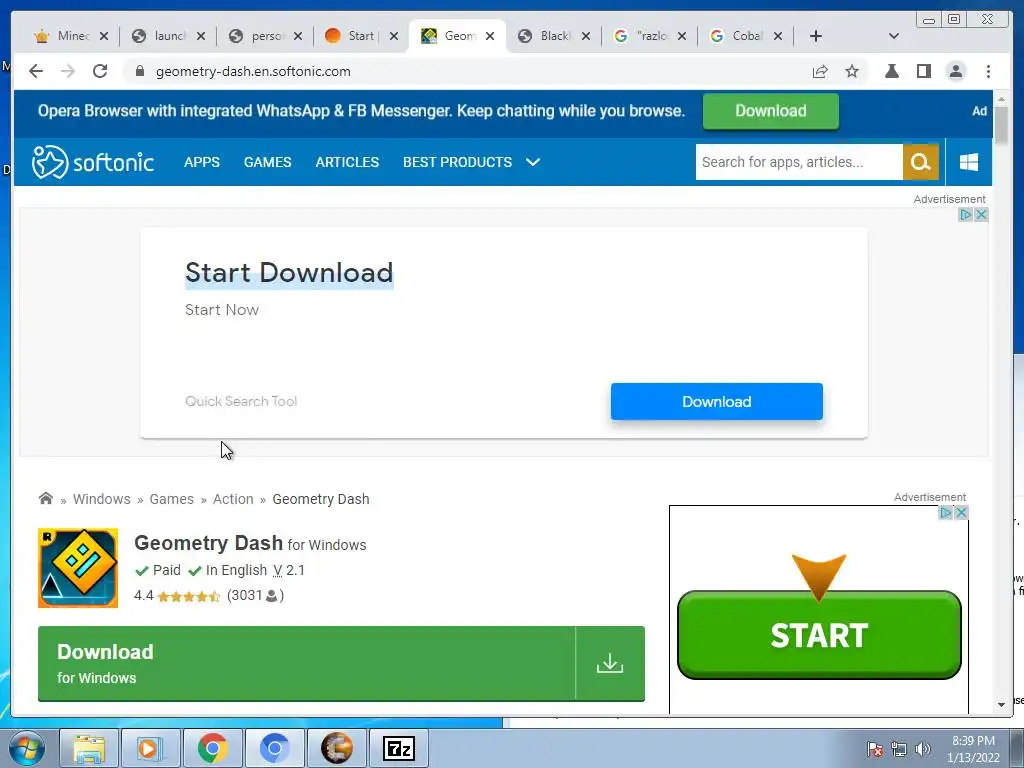Screen dimensions: 1024x768
Task: Click the green START ad button
Action: point(819,635)
